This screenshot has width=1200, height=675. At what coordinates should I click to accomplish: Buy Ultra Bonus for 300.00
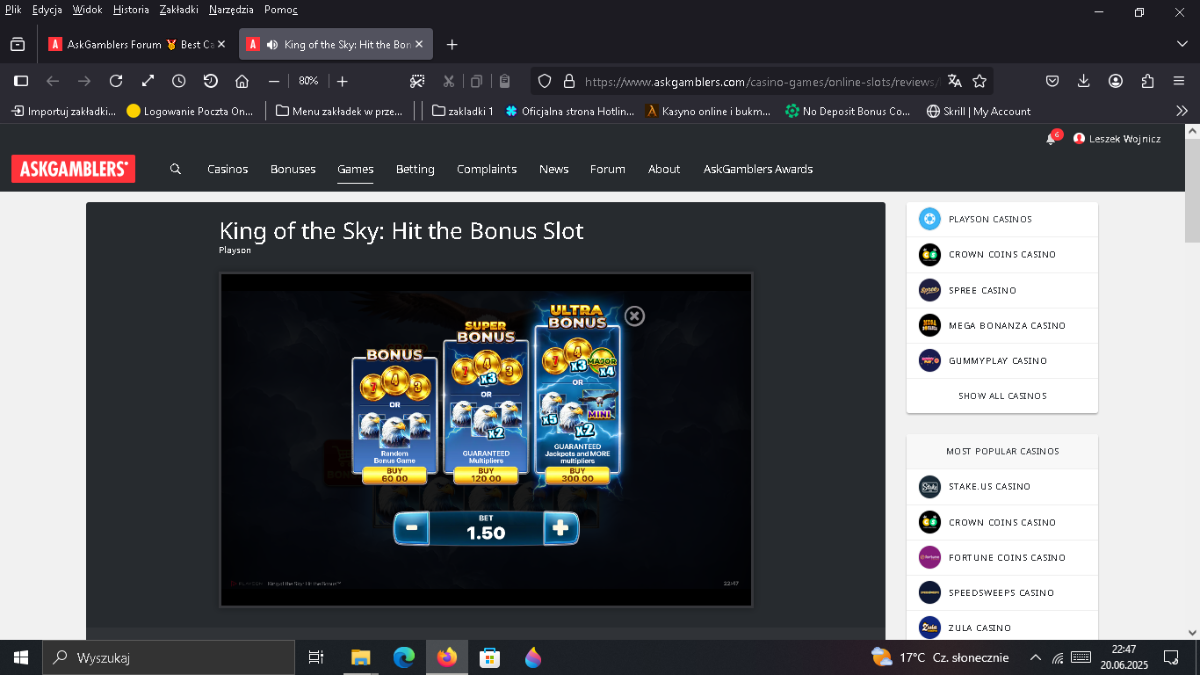(x=577, y=474)
